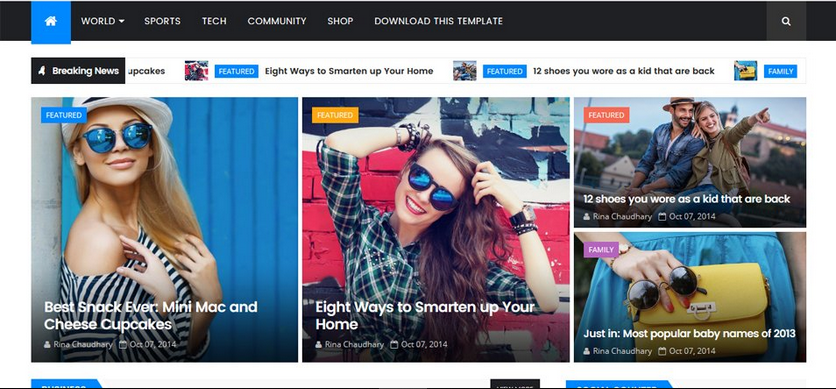
Task: Expand the WORLD dropdown menu
Action: pos(102,21)
